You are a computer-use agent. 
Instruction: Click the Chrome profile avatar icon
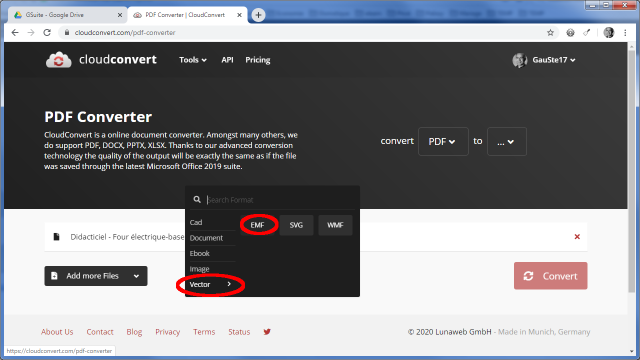point(609,33)
